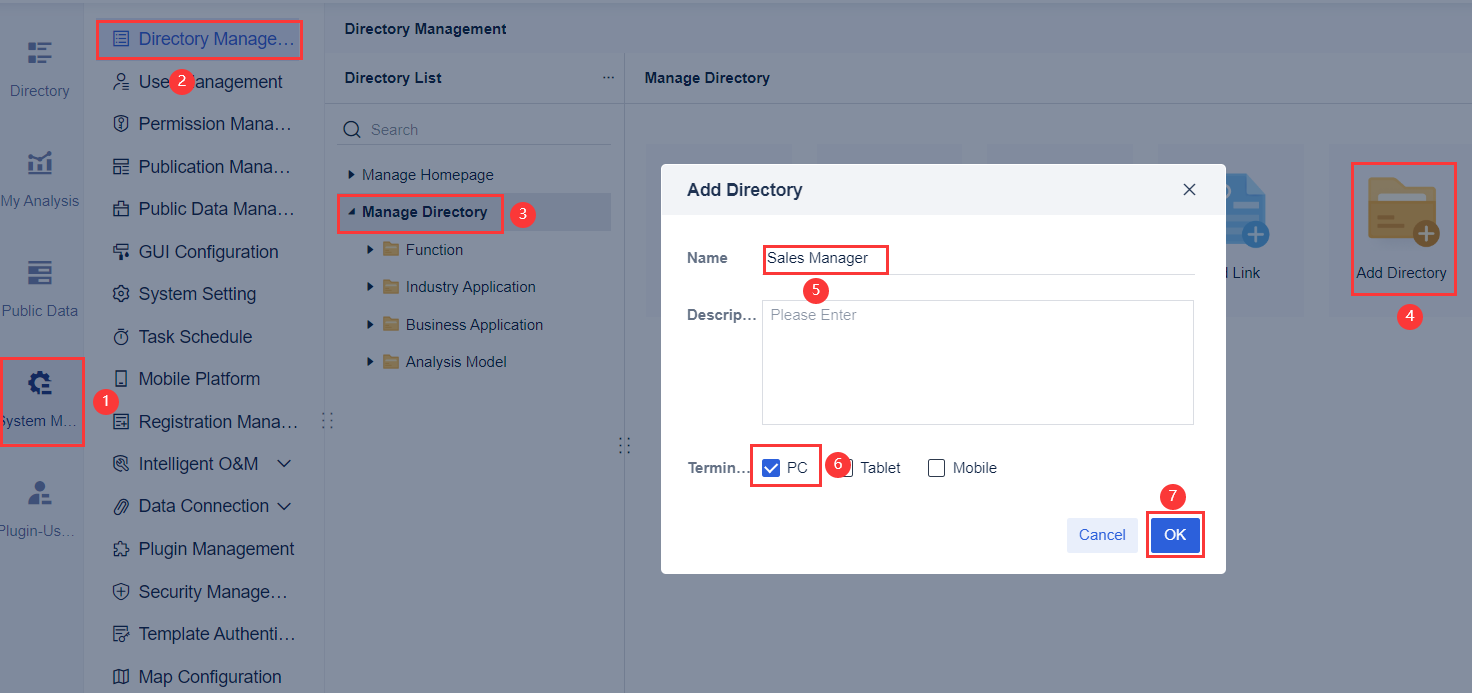The image size is (1472, 693).
Task: Expand the Manage Homepage tree node
Action: 351,175
